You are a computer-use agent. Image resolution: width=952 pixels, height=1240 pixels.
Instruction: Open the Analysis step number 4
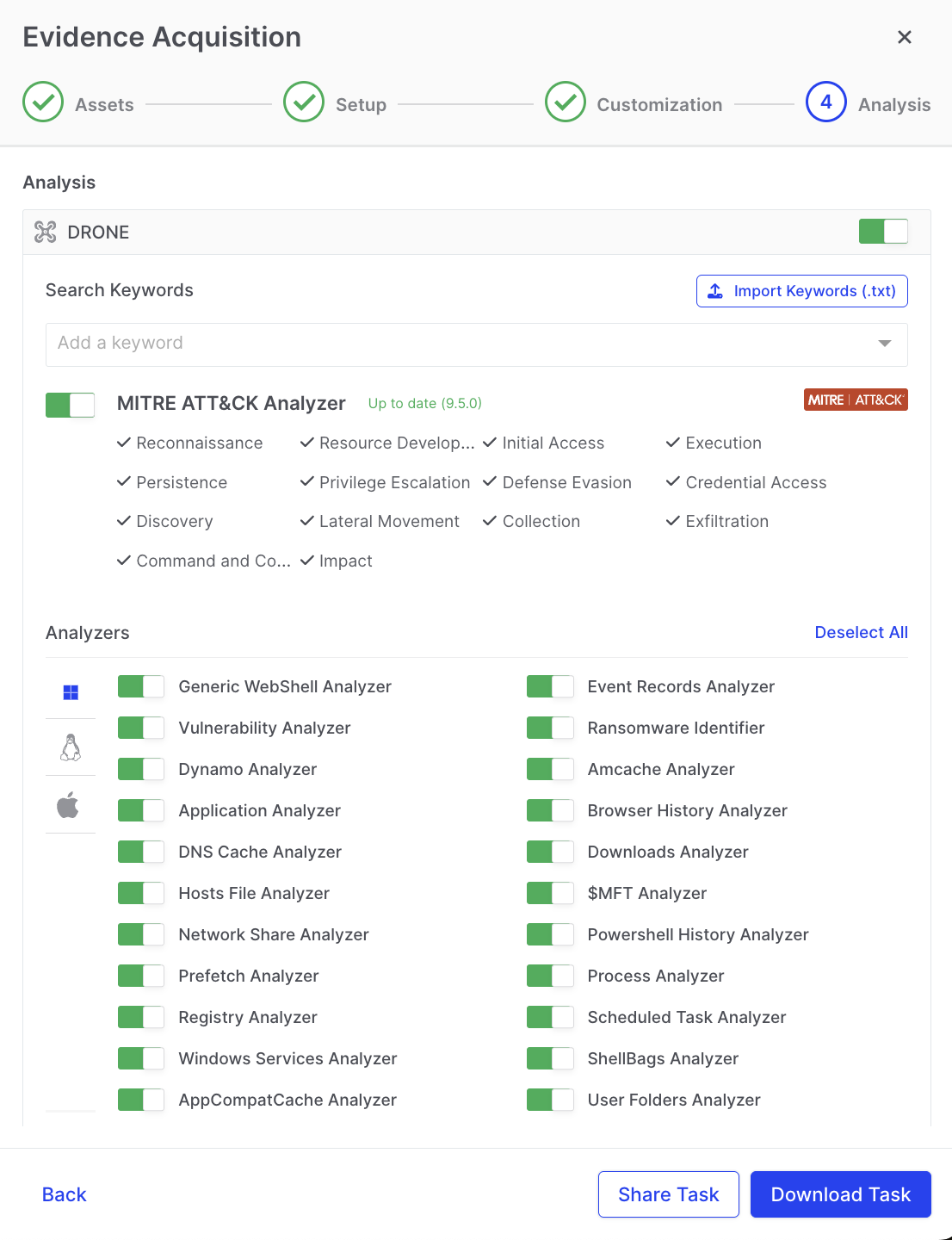pyautogui.click(x=825, y=102)
